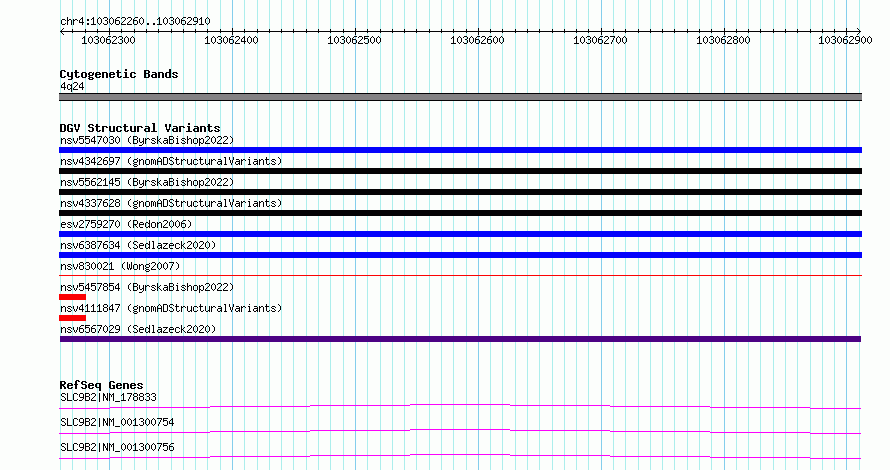Open variant nsv4111847 (gnomADStructuralVariants) label

[171, 308]
